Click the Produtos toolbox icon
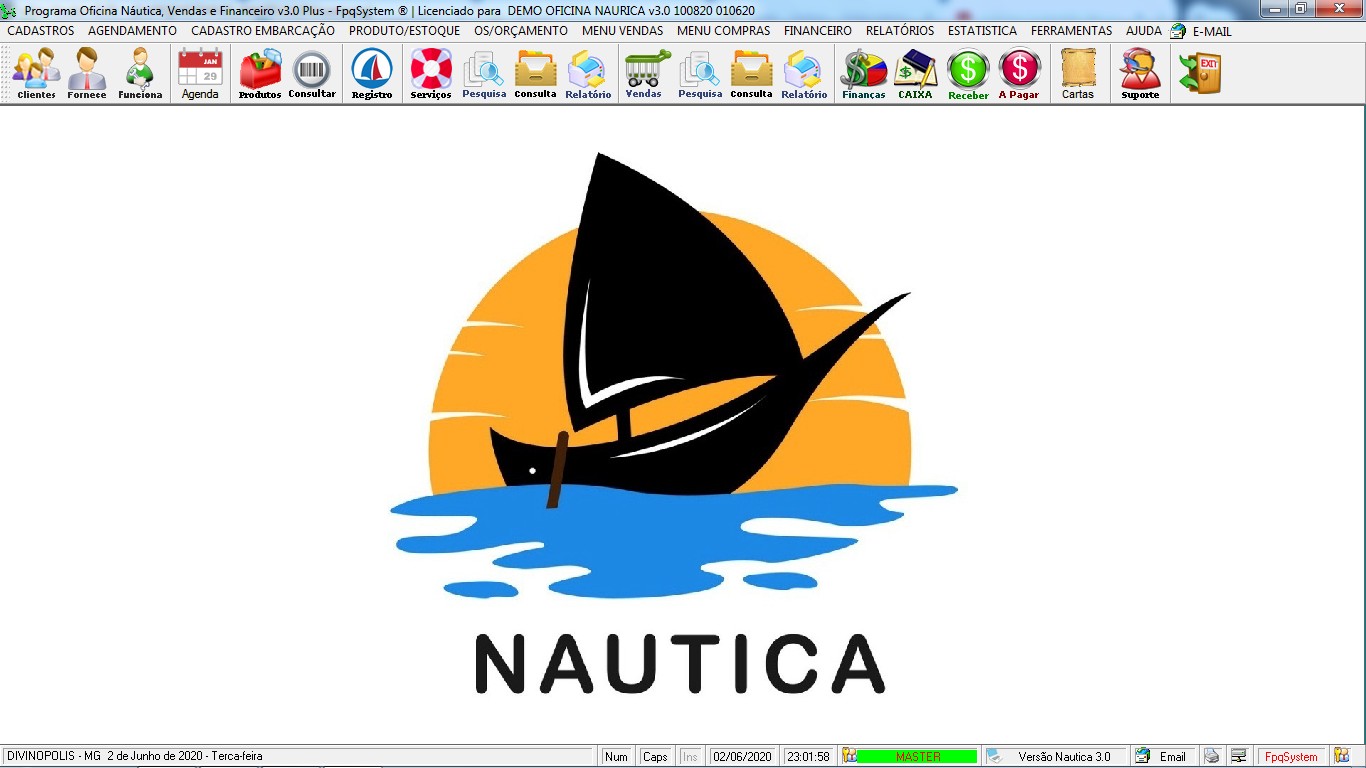Screen dimensions: 1366x768 pos(260,74)
